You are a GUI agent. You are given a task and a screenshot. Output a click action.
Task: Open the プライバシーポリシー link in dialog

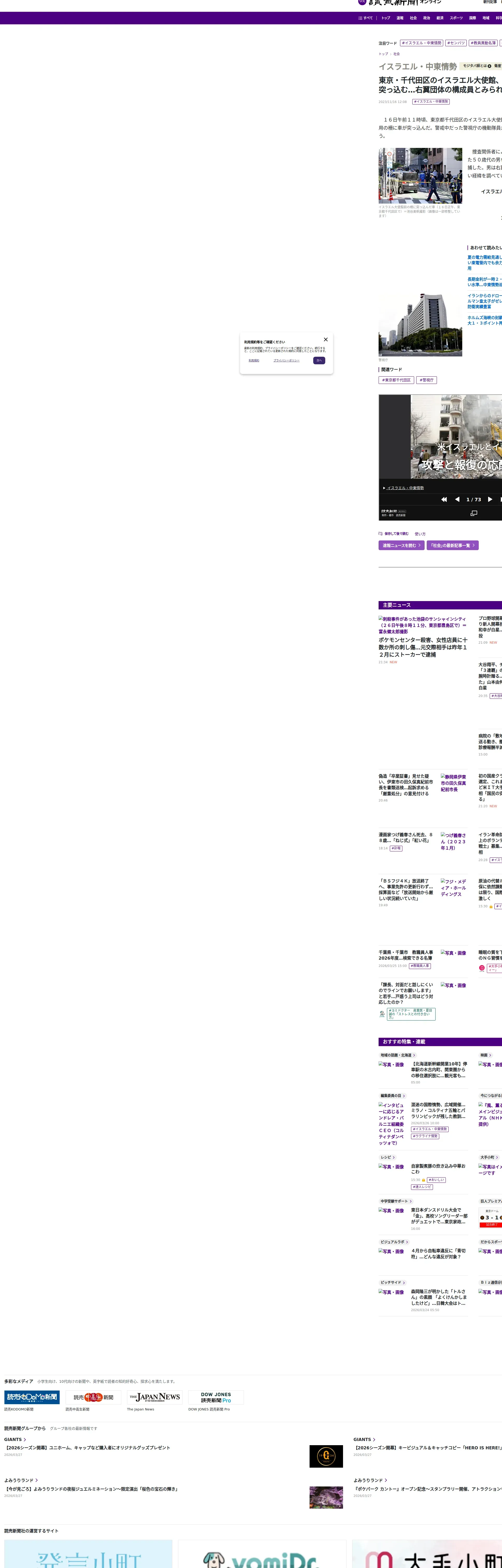(x=286, y=360)
